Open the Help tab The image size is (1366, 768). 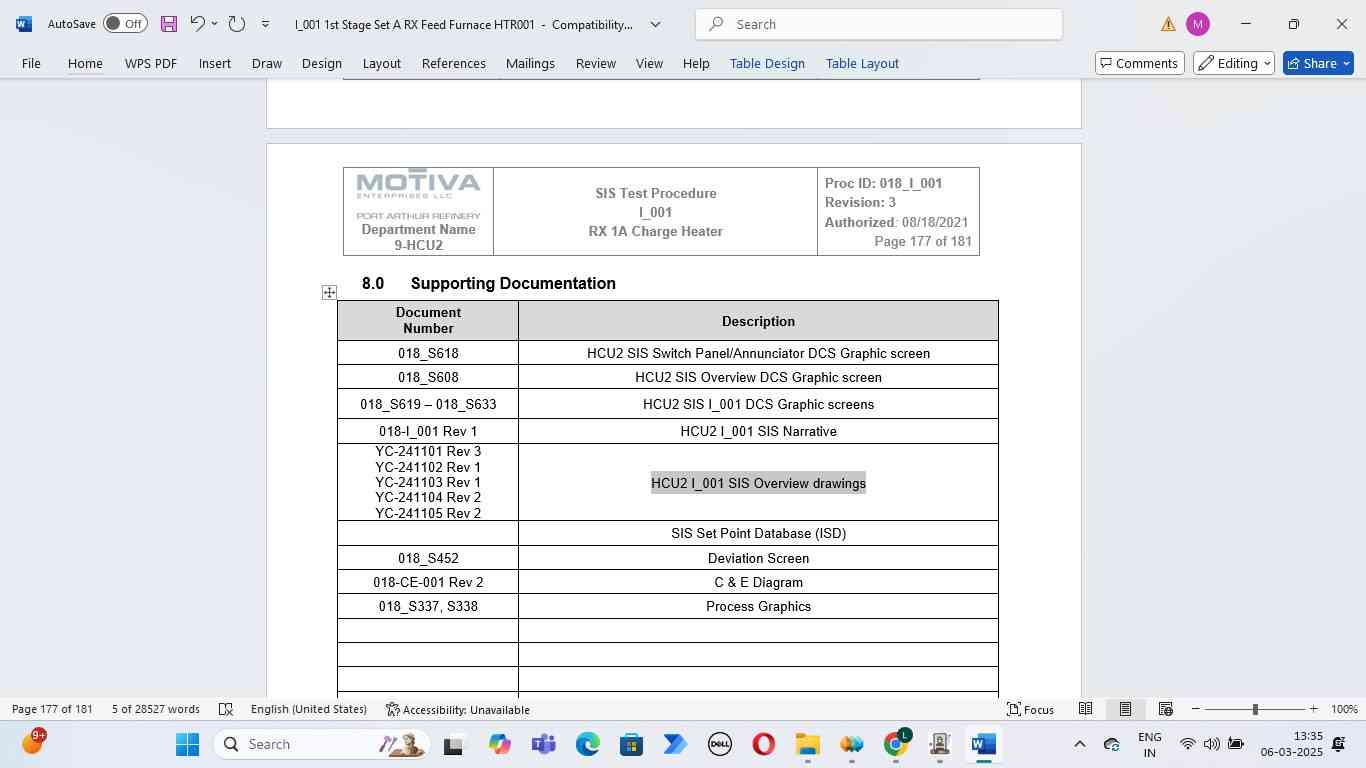pyautogui.click(x=696, y=63)
